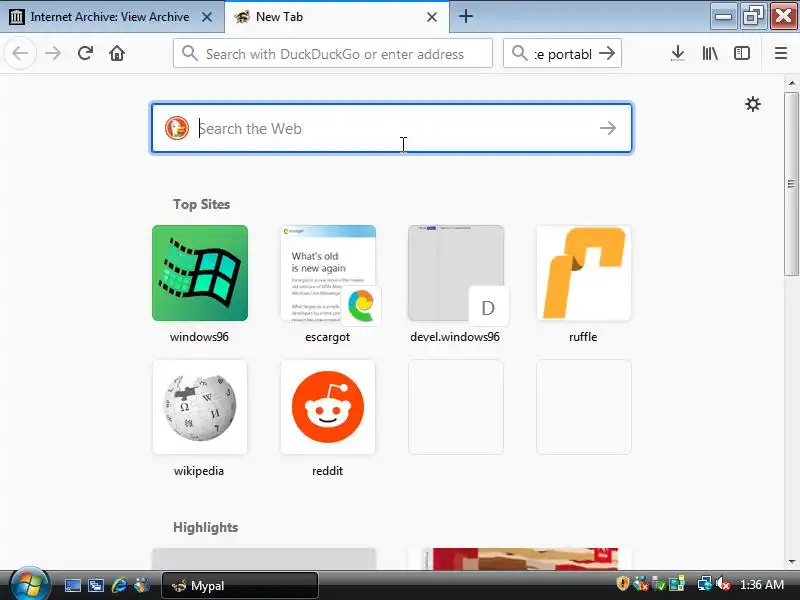Toggle the sidebar view
Screen dimensions: 800x600
pos(741,53)
